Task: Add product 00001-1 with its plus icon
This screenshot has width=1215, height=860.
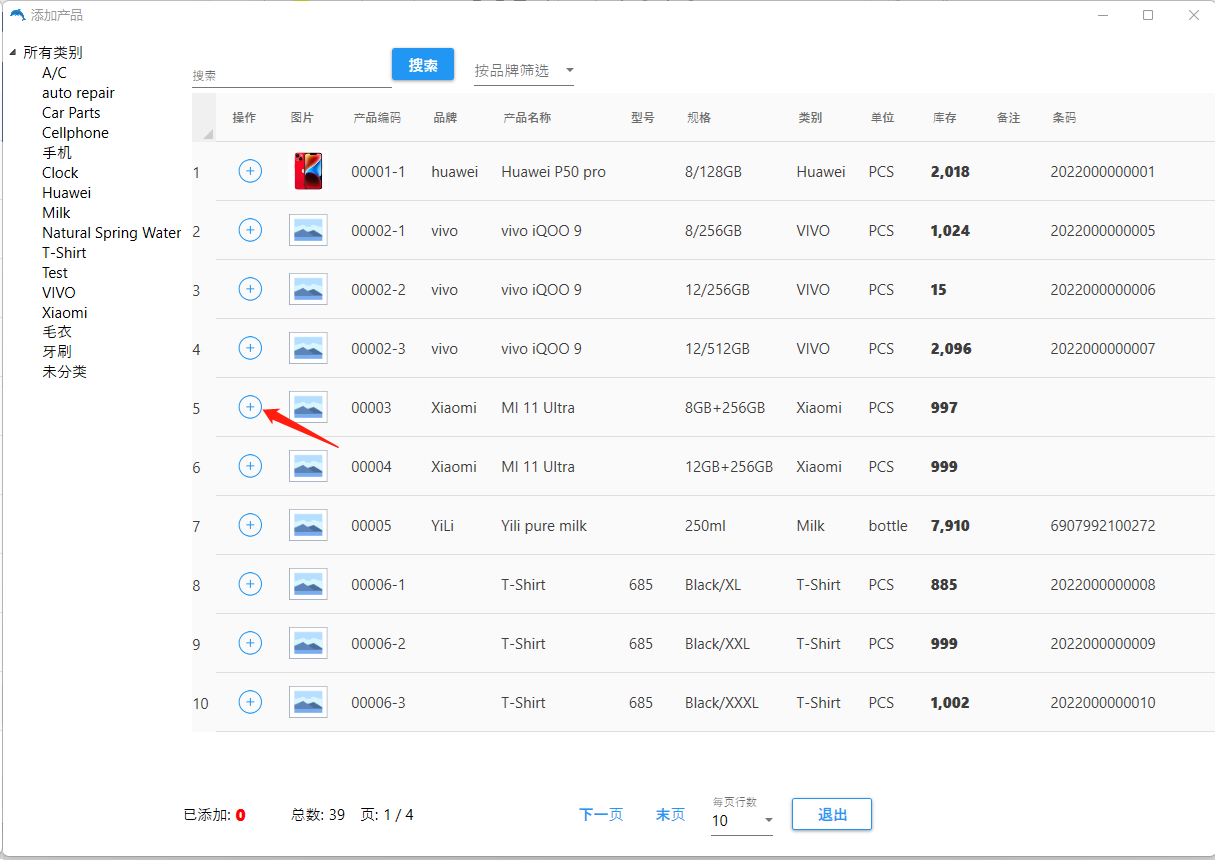Action: [250, 171]
